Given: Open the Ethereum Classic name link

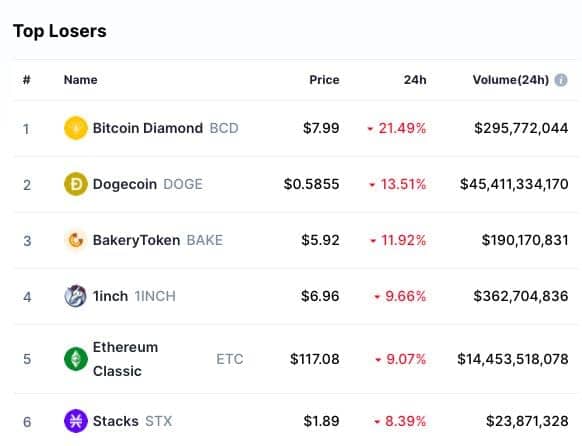Looking at the screenshot, I should click(125, 359).
